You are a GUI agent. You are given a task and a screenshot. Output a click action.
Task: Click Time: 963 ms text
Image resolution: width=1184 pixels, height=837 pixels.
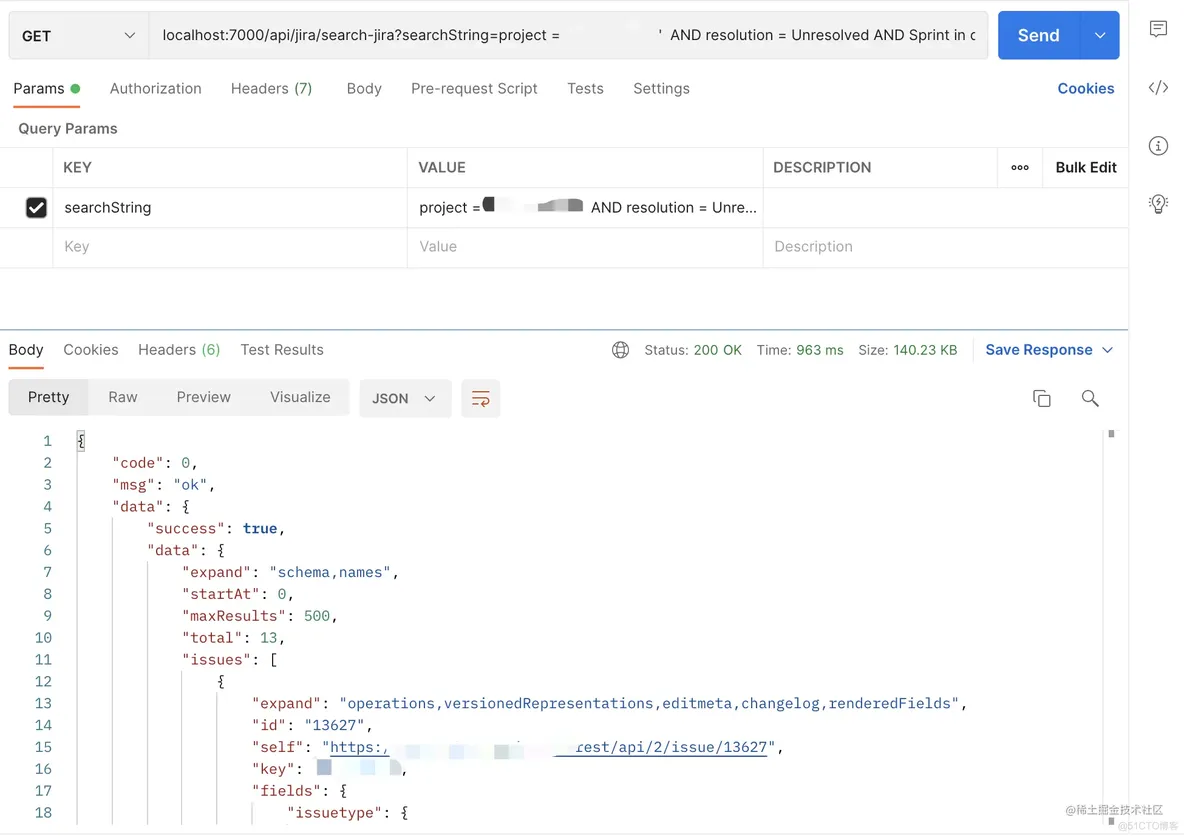800,350
